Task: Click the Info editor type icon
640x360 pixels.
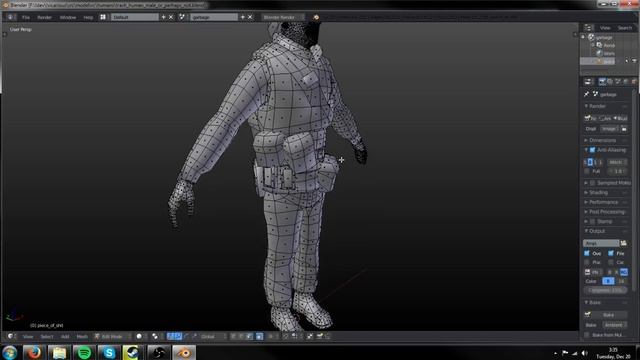Action: pyautogui.click(x=11, y=17)
